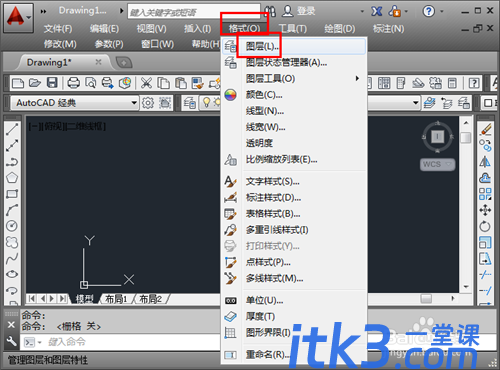Select the Revision Cloud tool
Screen dimensions: 500x370
tap(12, 242)
